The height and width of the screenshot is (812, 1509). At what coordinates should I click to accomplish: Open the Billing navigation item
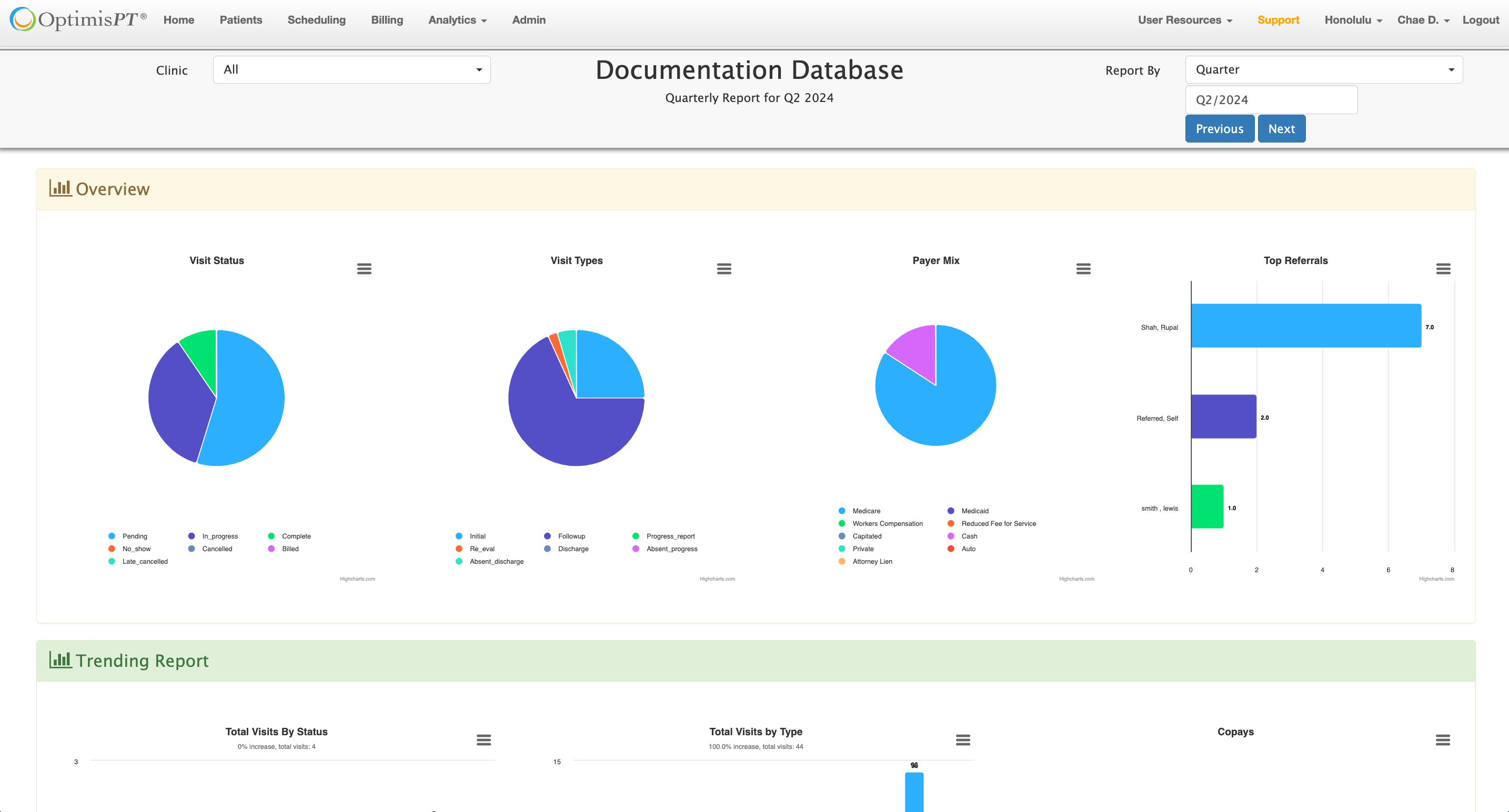point(387,20)
